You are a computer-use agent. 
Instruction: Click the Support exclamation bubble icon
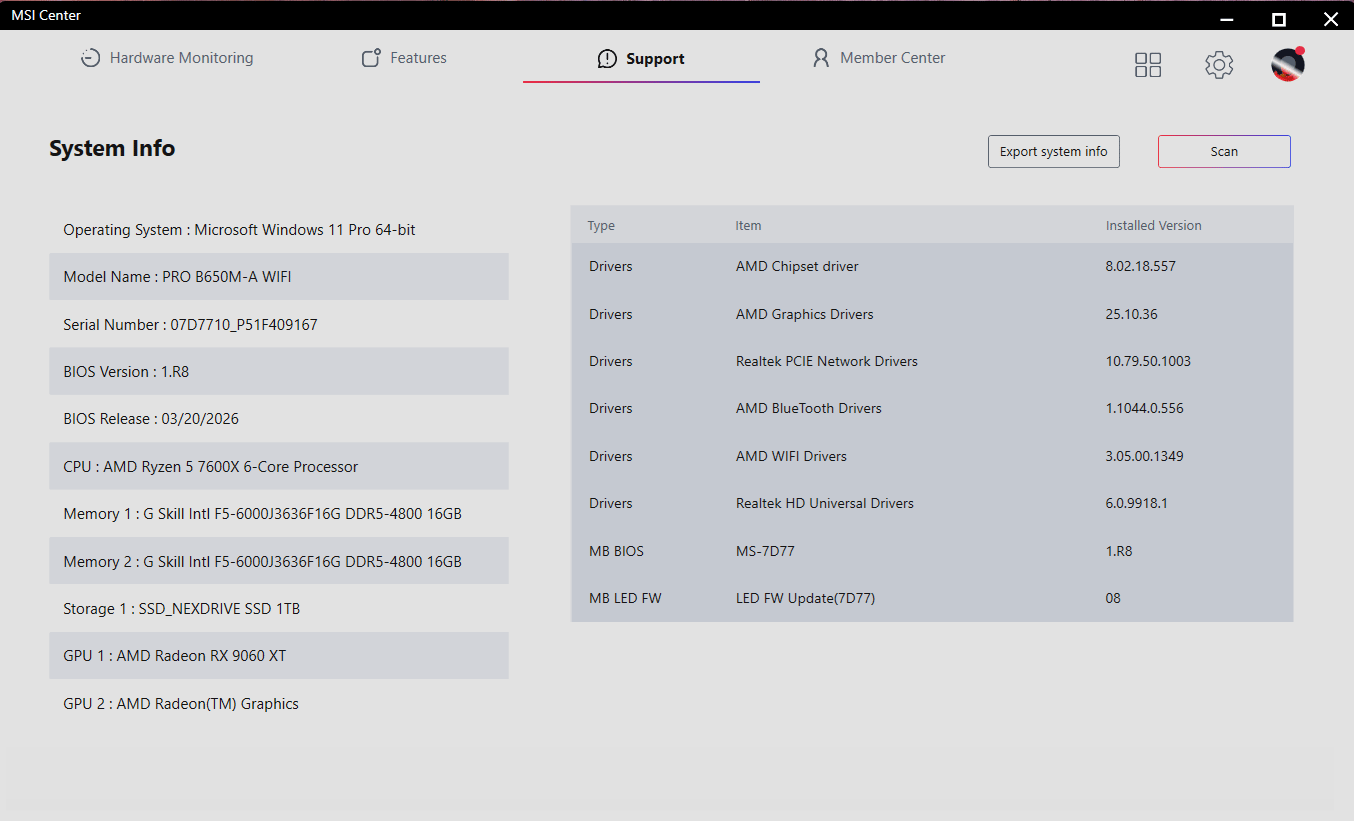pyautogui.click(x=607, y=59)
